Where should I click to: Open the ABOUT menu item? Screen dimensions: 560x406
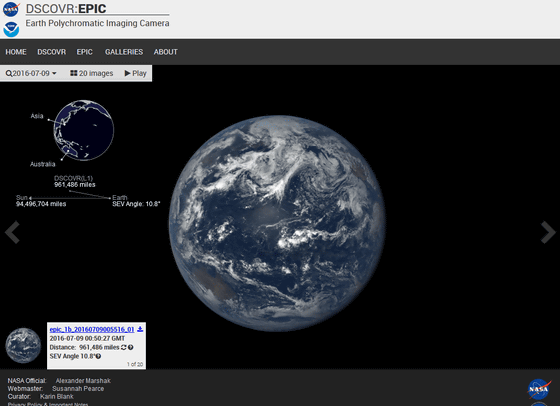point(166,52)
